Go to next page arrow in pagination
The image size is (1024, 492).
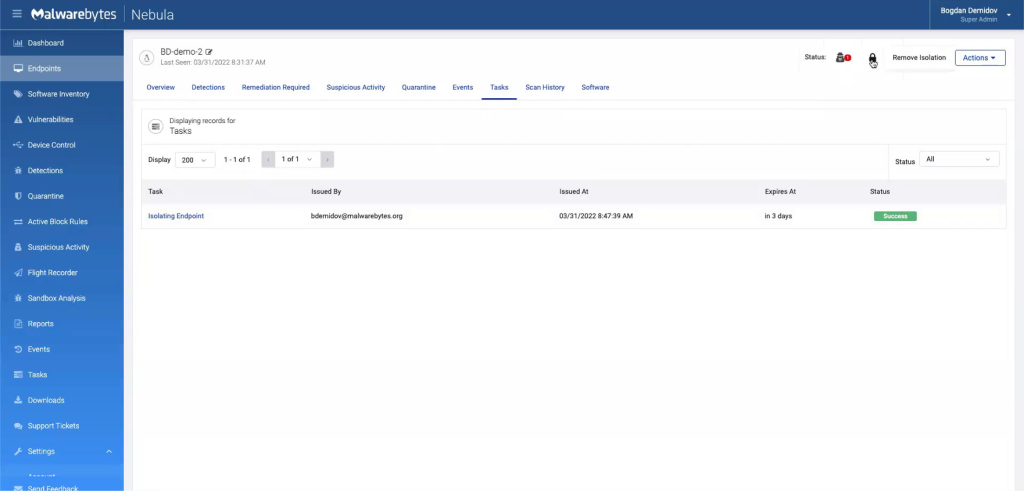click(x=327, y=159)
